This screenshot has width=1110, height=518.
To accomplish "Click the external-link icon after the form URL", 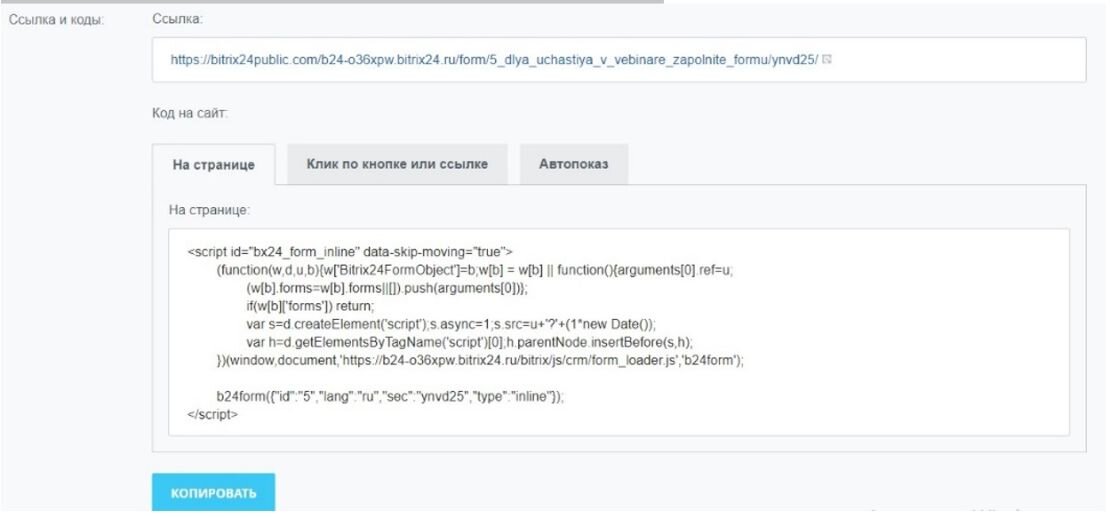I will click(828, 61).
